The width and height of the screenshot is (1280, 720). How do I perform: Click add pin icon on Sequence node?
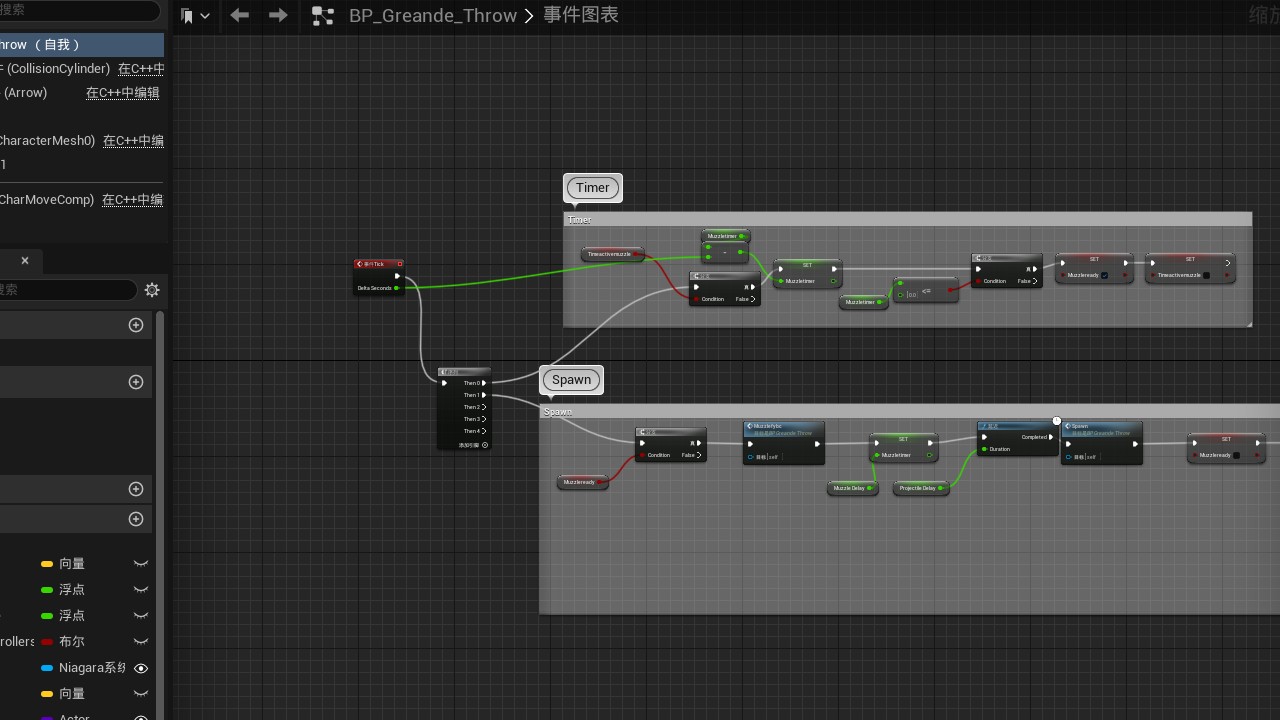485,445
